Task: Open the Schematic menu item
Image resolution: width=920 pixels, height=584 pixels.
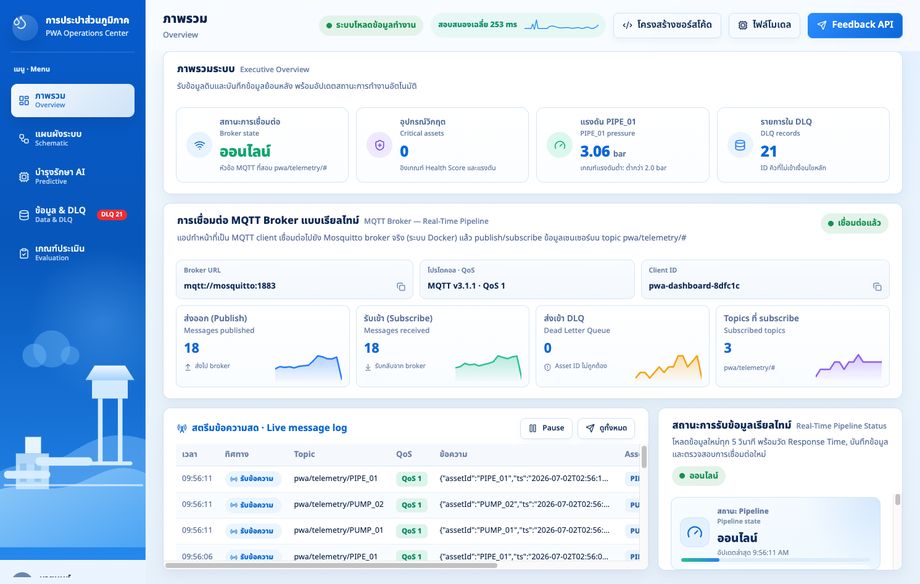Action: point(73,139)
